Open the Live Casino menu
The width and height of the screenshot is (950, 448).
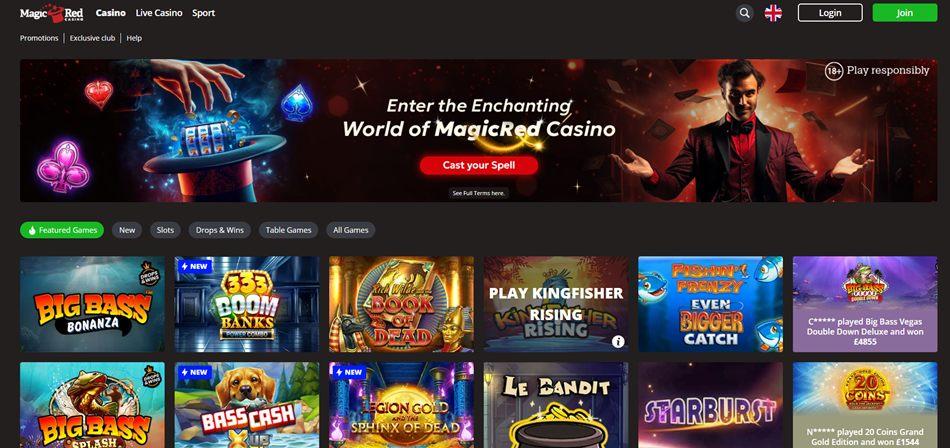(159, 13)
